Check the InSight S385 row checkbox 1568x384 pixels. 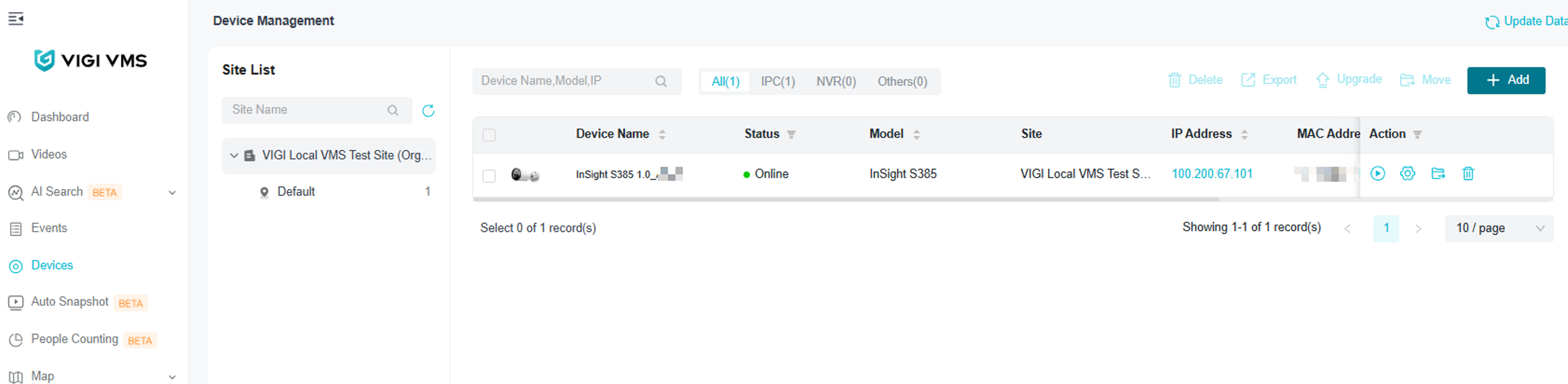coord(489,176)
